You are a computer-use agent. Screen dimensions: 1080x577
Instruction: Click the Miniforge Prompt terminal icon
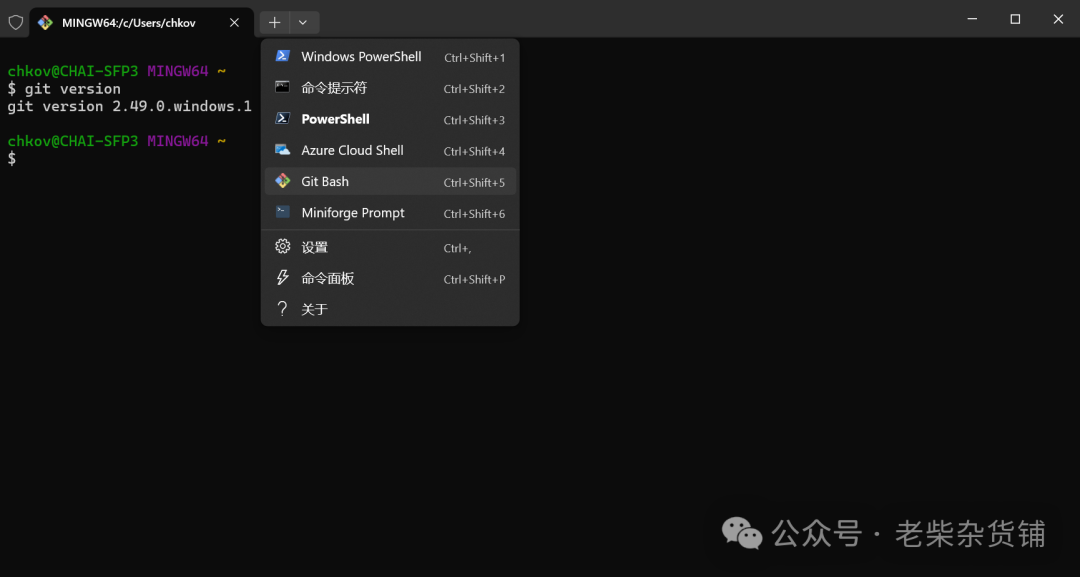(x=282, y=211)
